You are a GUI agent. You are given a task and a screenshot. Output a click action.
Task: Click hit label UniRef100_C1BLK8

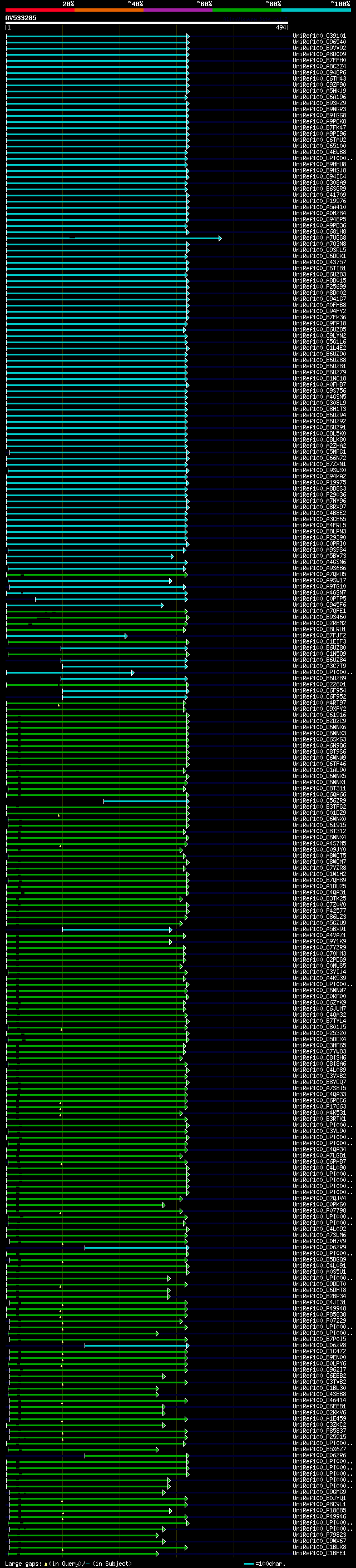click(319, 1548)
